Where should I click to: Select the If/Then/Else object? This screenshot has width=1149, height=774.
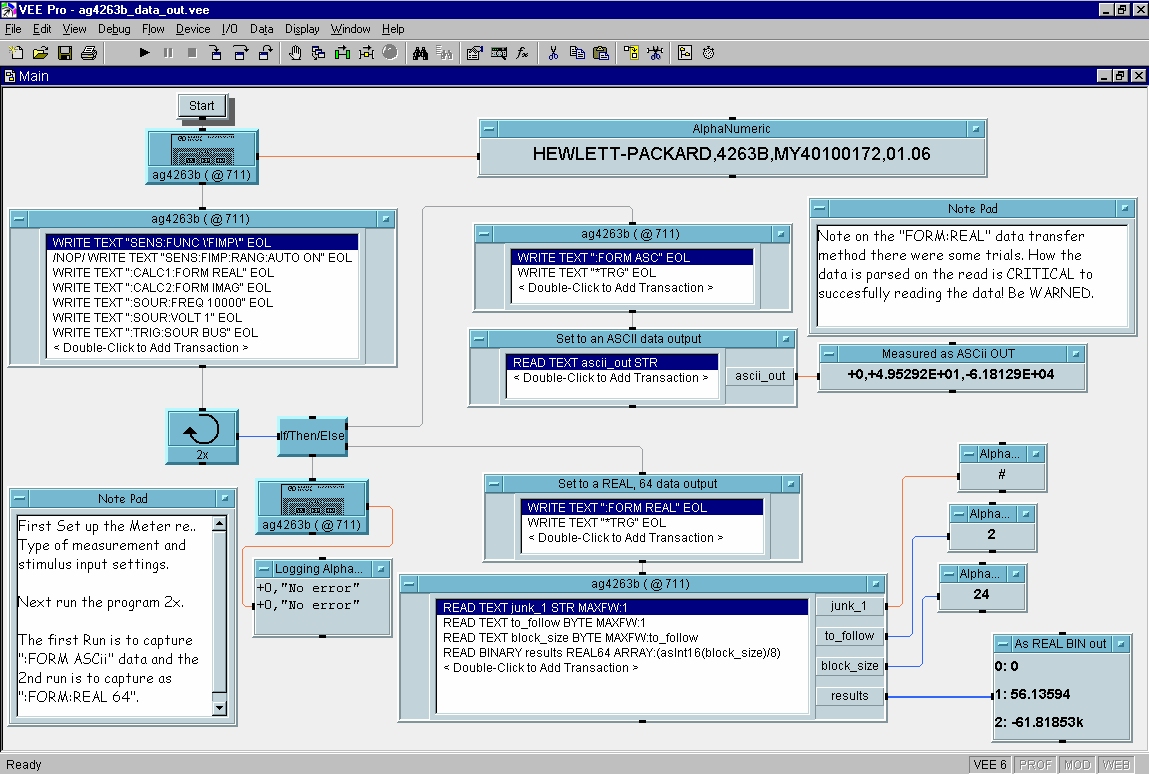[x=312, y=437]
